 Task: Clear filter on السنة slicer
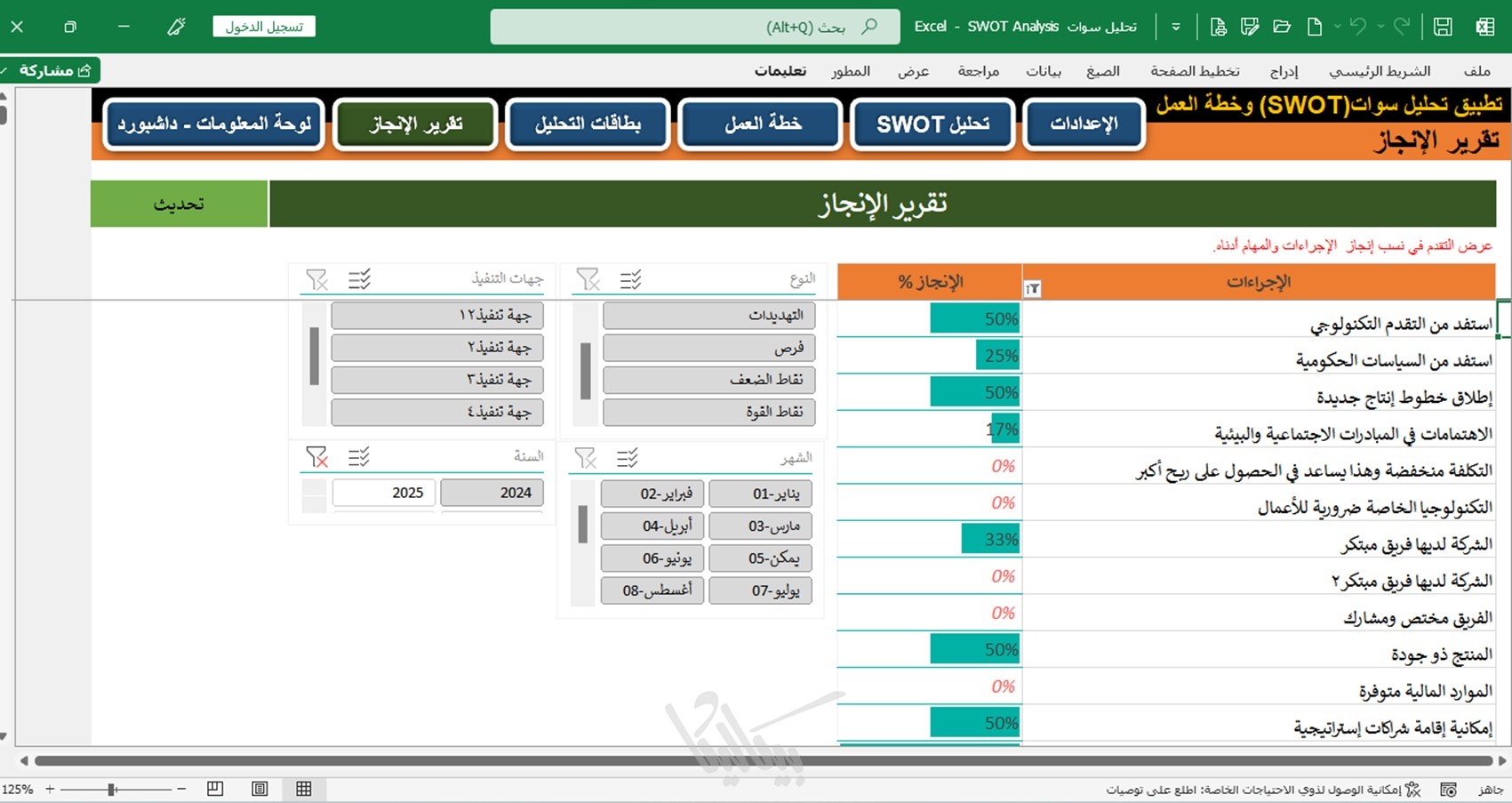coord(316,457)
